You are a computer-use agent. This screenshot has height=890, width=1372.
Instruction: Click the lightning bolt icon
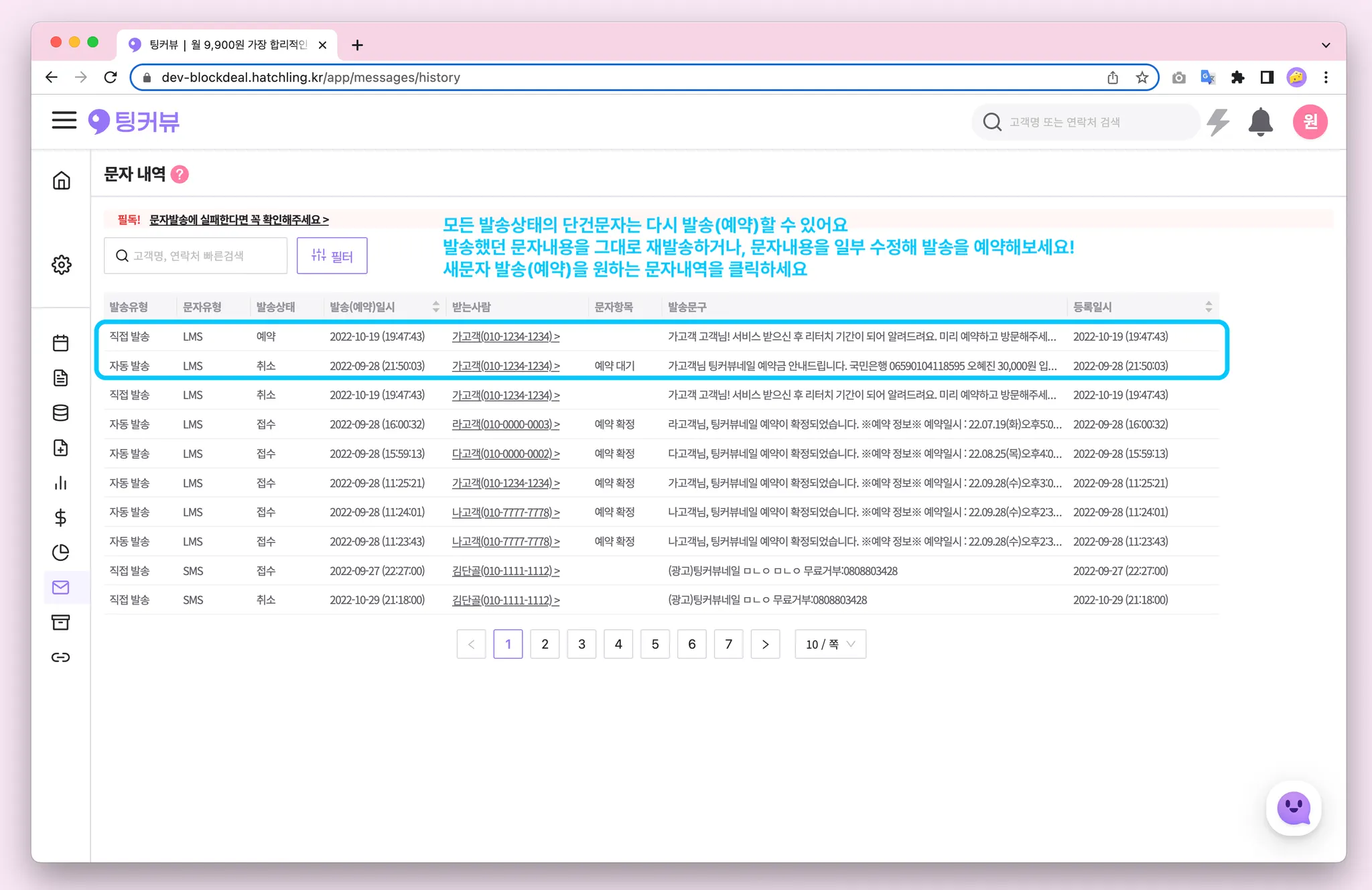coord(1218,122)
